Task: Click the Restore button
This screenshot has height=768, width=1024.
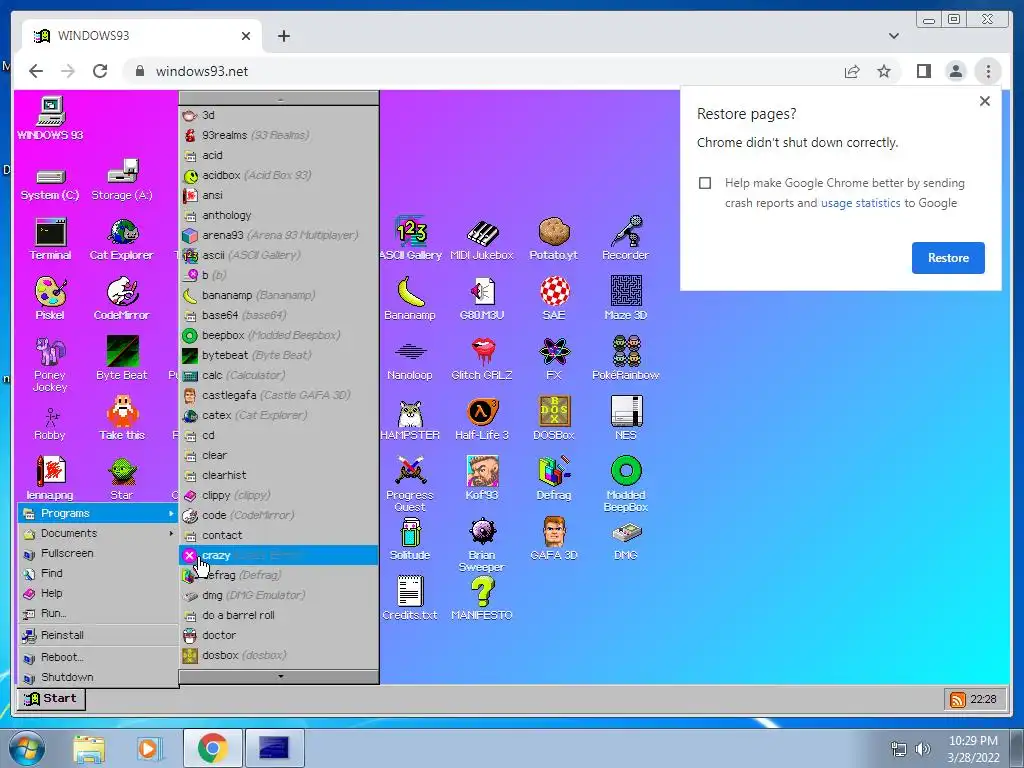Action: [948, 258]
